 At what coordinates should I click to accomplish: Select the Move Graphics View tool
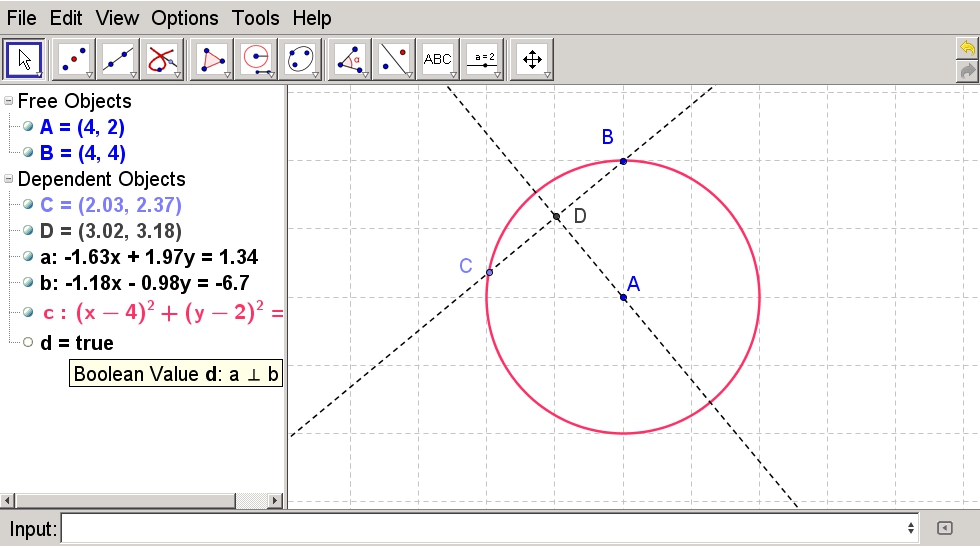click(x=531, y=60)
